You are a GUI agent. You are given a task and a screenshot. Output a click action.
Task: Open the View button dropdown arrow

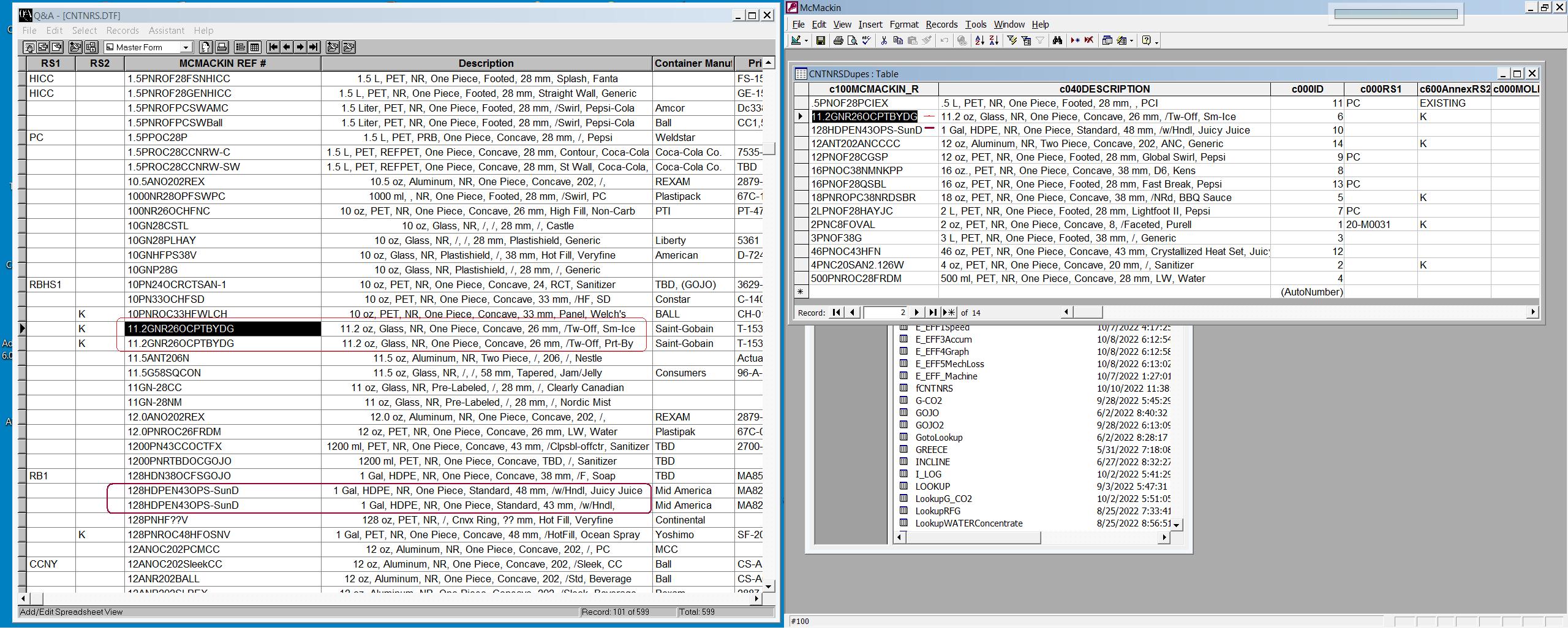tap(806, 40)
